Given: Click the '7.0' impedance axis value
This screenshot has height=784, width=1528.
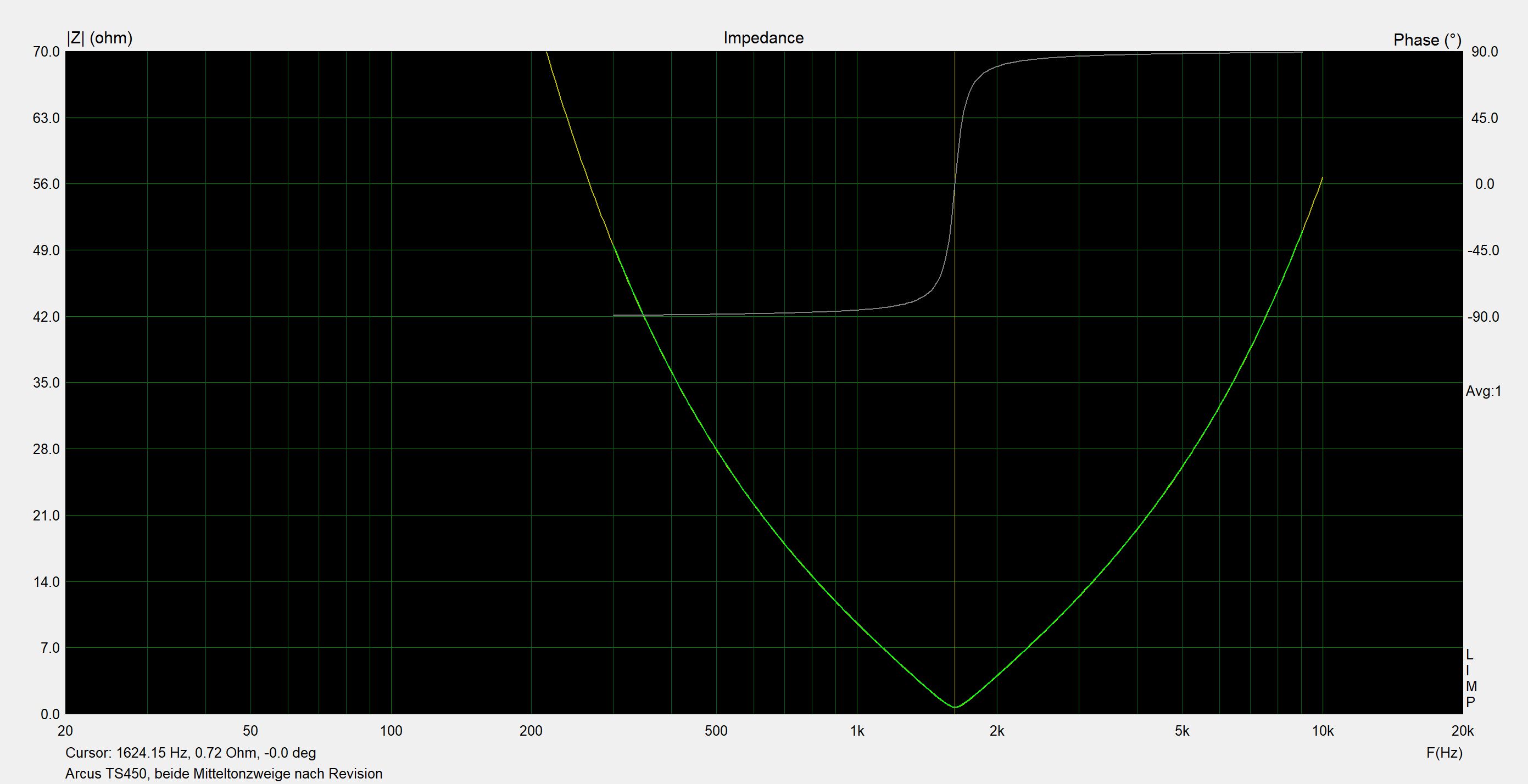Looking at the screenshot, I should [x=51, y=648].
